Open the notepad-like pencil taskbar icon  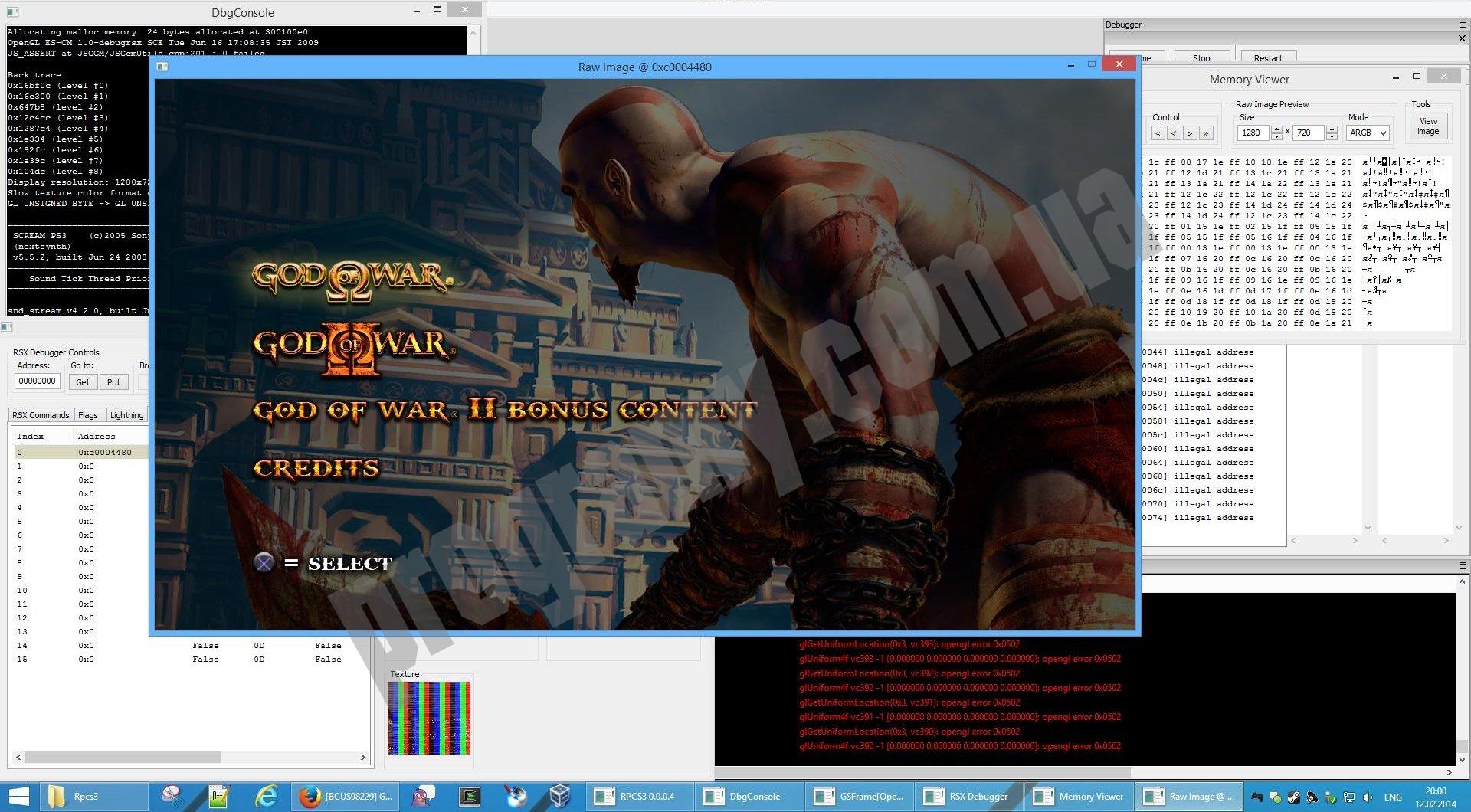(x=220, y=797)
